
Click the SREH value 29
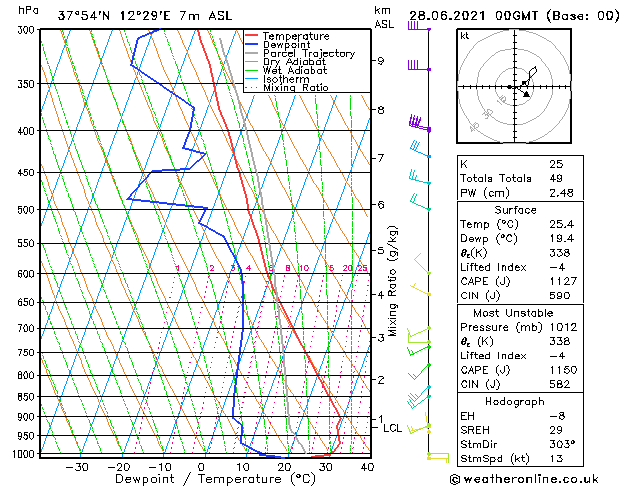click(556, 430)
